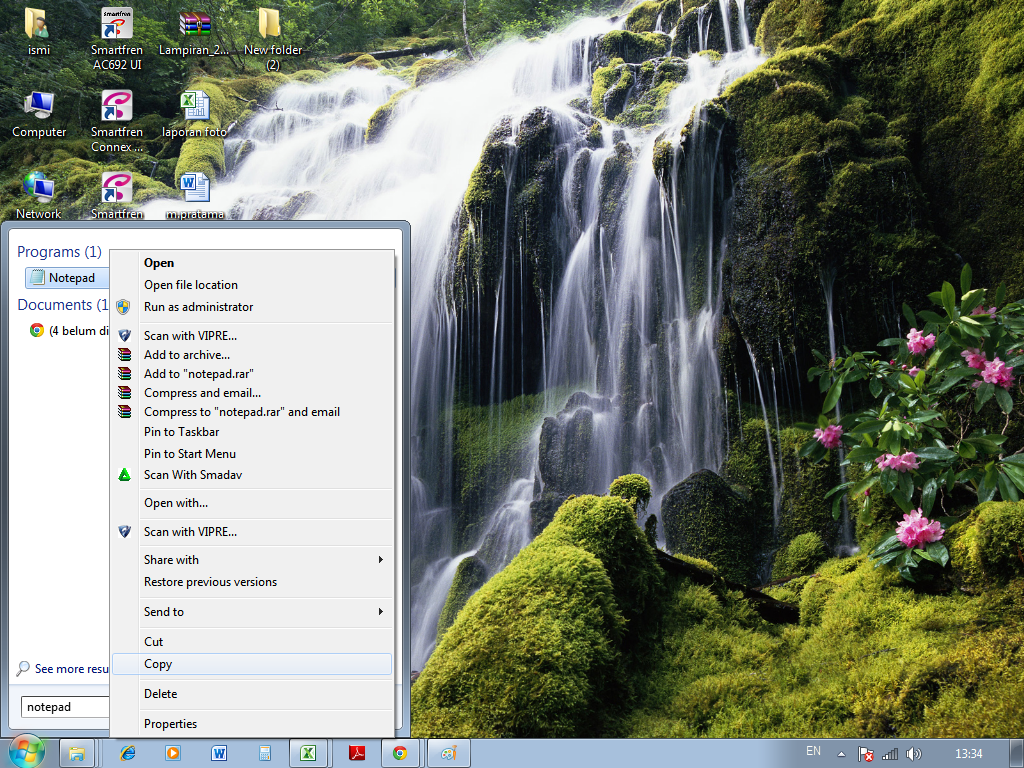
Task: Open the EN language selector in the tray
Action: point(813,752)
